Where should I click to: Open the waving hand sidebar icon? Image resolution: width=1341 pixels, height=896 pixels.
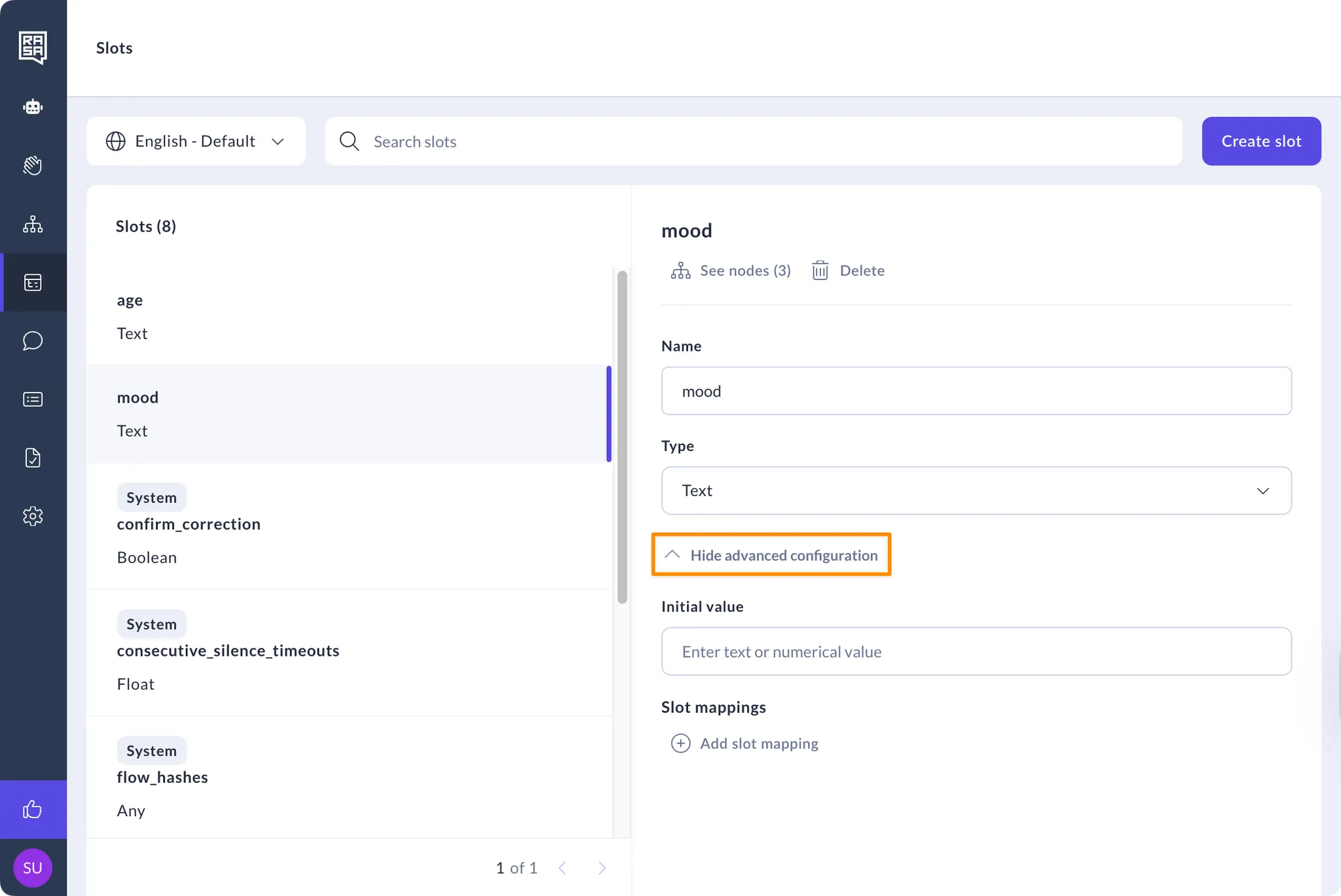tap(33, 166)
